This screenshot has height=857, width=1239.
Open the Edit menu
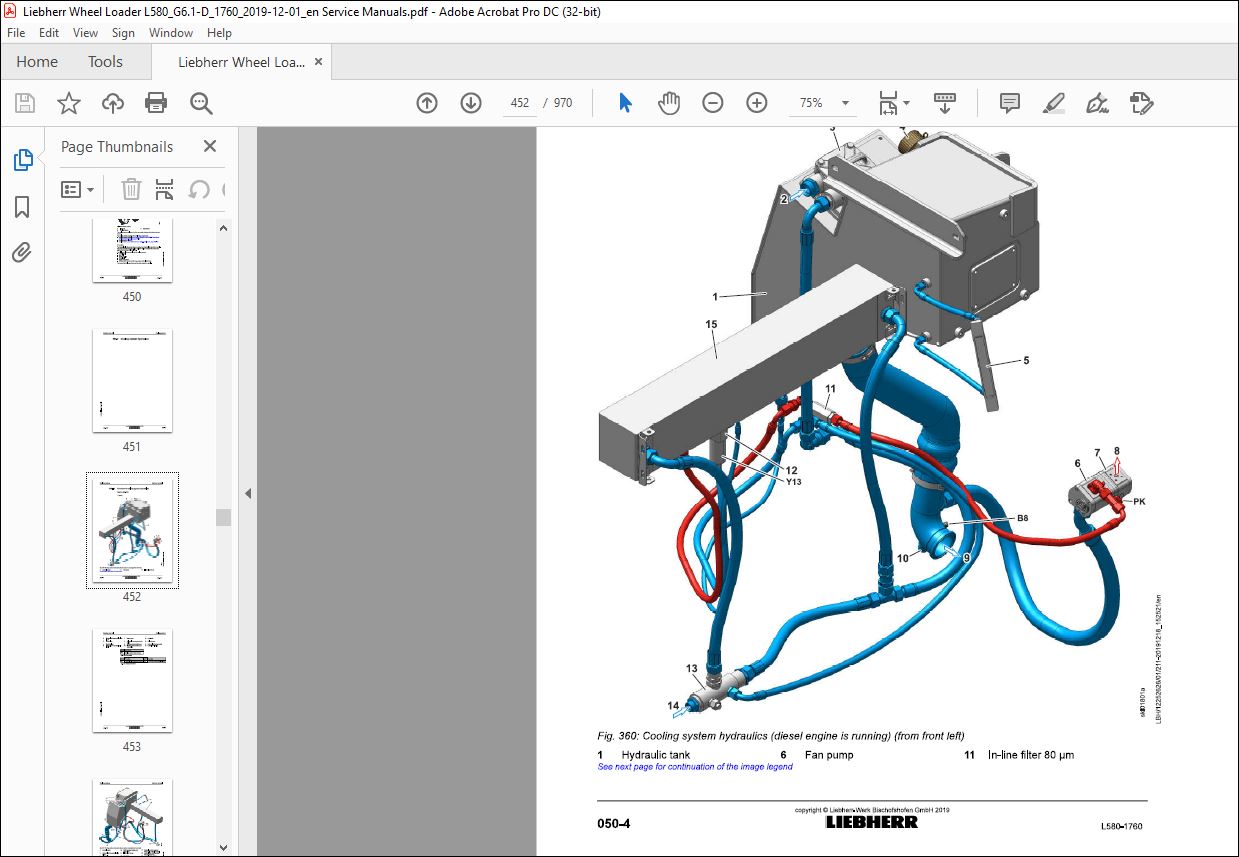[x=49, y=33]
